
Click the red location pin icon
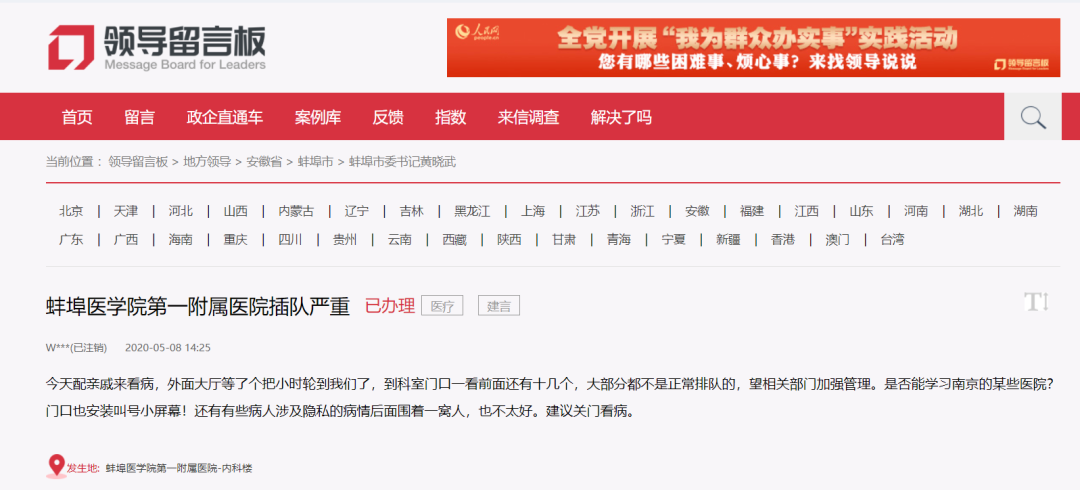click(x=56, y=467)
